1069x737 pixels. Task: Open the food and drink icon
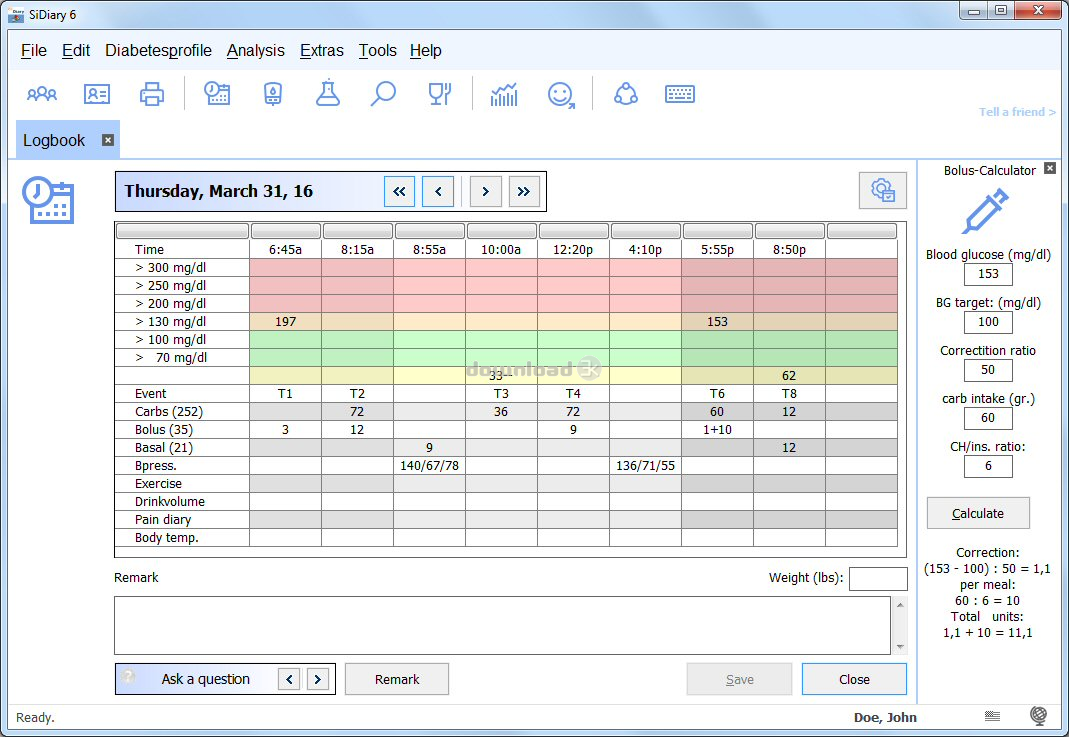pos(439,95)
